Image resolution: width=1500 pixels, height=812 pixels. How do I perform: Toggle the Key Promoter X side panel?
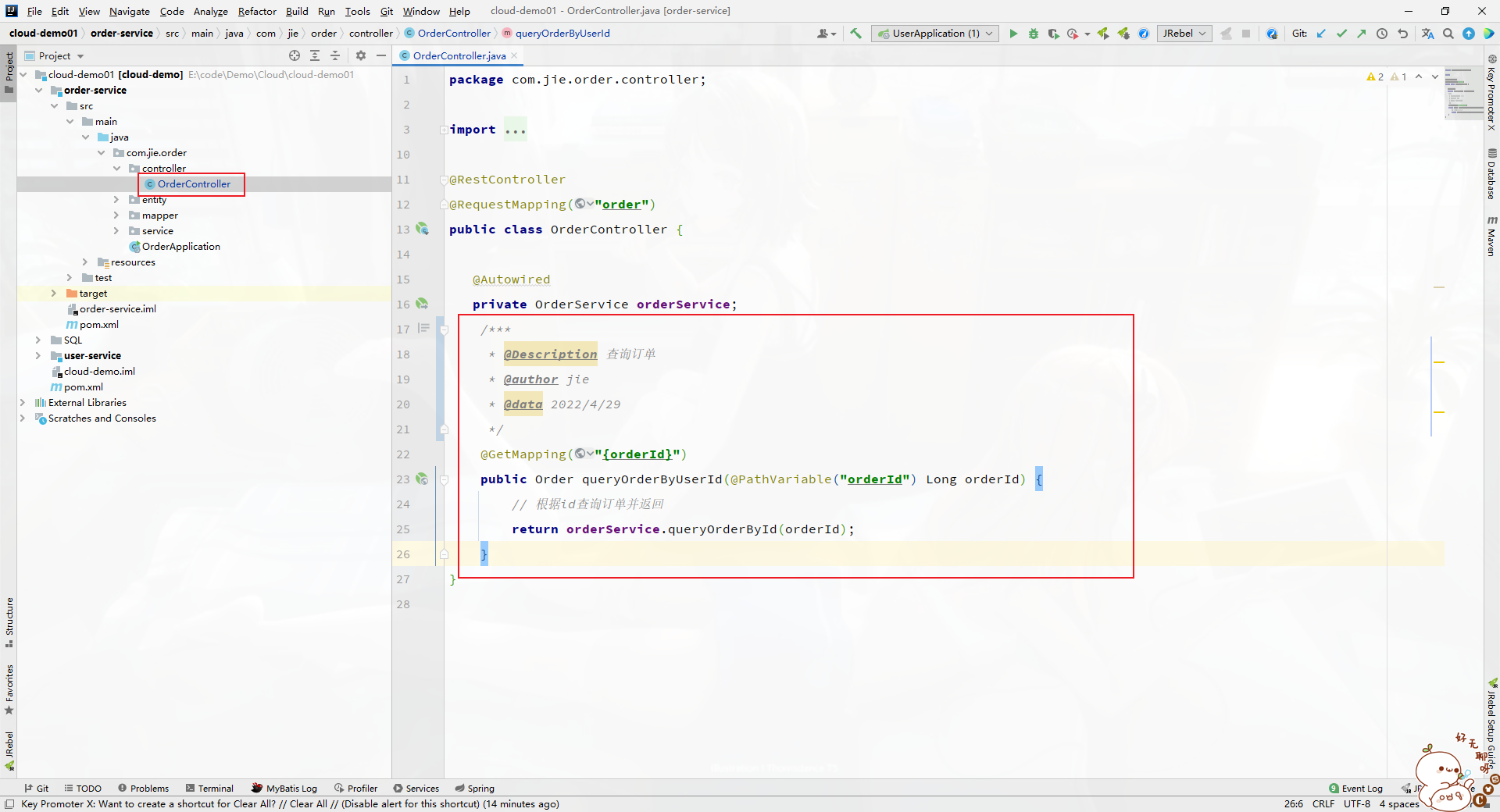click(1491, 92)
